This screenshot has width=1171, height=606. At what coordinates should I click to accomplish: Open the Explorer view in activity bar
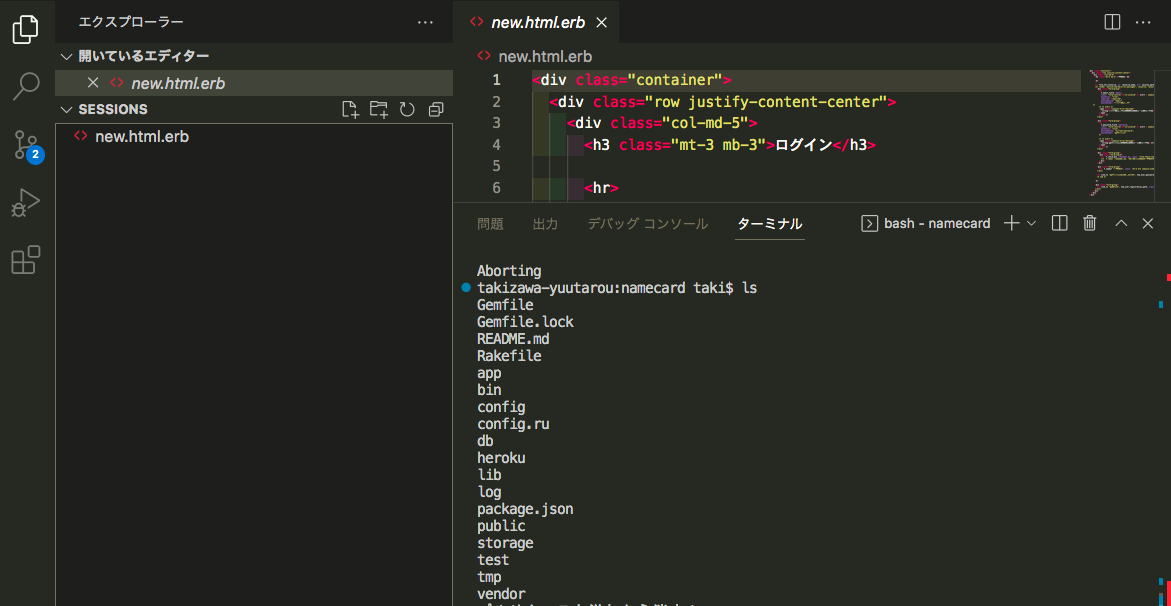26,29
